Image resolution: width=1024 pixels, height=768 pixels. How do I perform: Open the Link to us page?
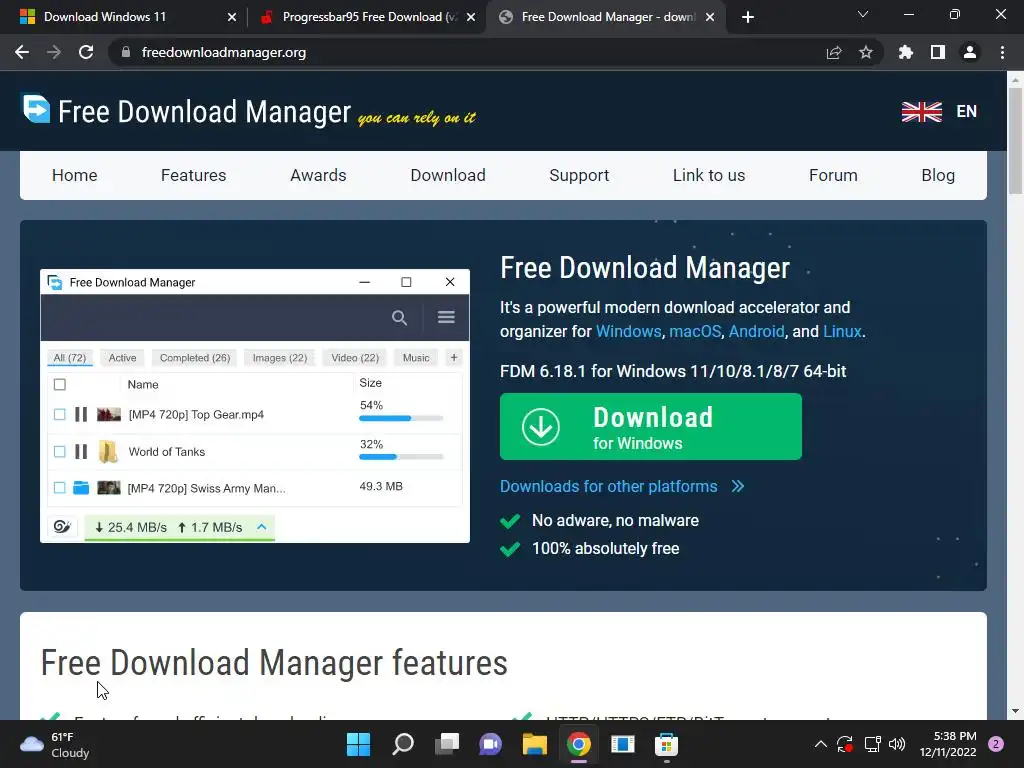pos(709,175)
